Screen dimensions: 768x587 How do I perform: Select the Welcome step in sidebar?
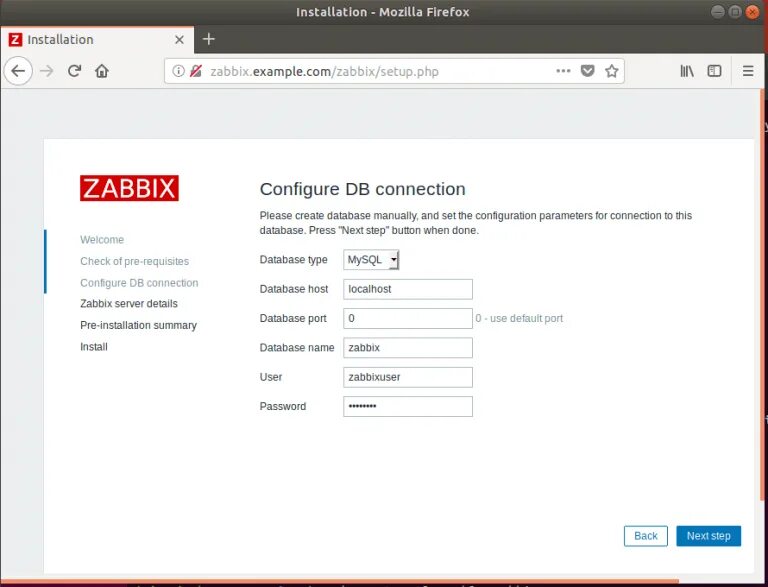pos(102,240)
